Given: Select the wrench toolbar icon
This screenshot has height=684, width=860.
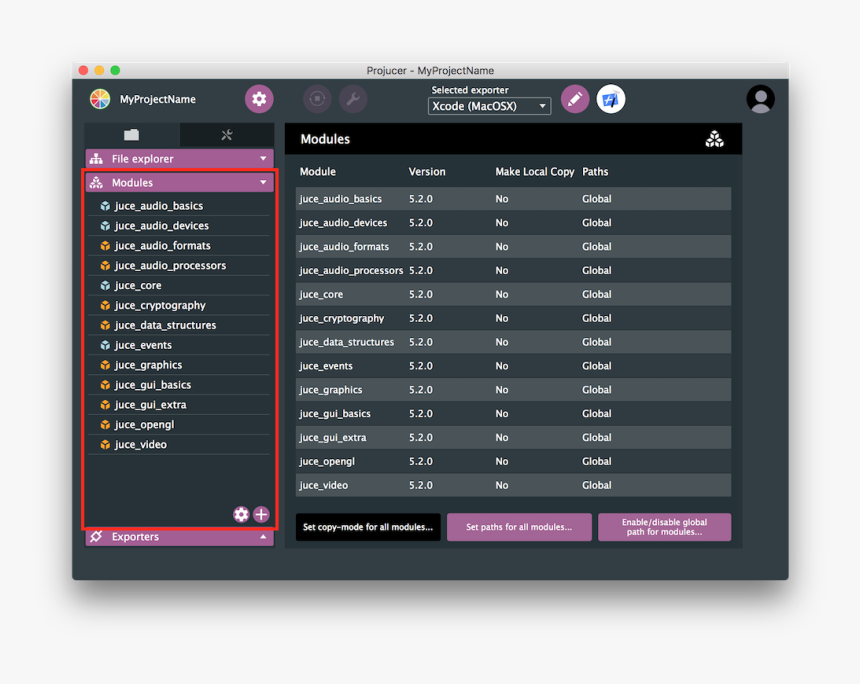Looking at the screenshot, I should click(x=353, y=99).
